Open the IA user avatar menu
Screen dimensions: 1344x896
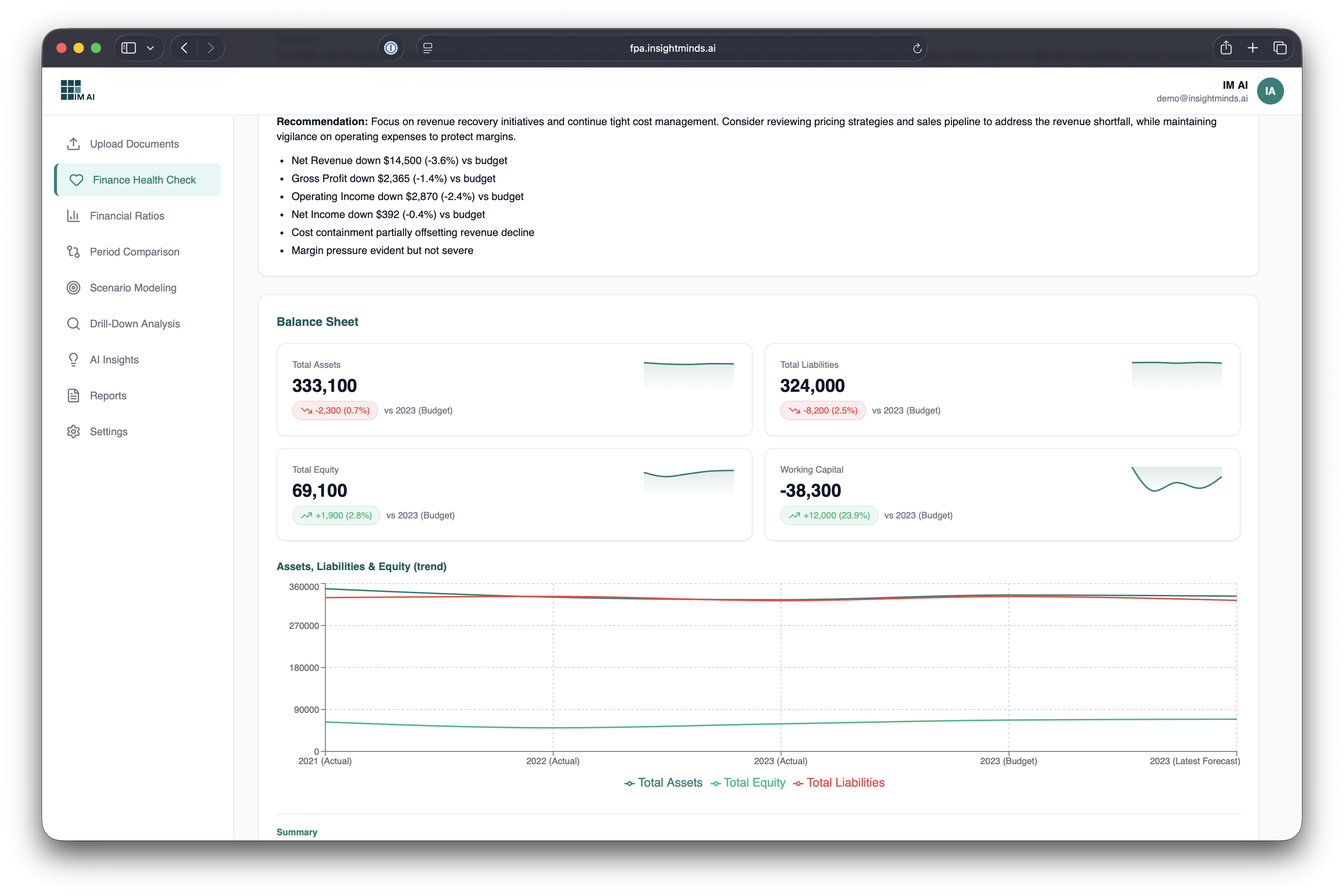(x=1270, y=91)
